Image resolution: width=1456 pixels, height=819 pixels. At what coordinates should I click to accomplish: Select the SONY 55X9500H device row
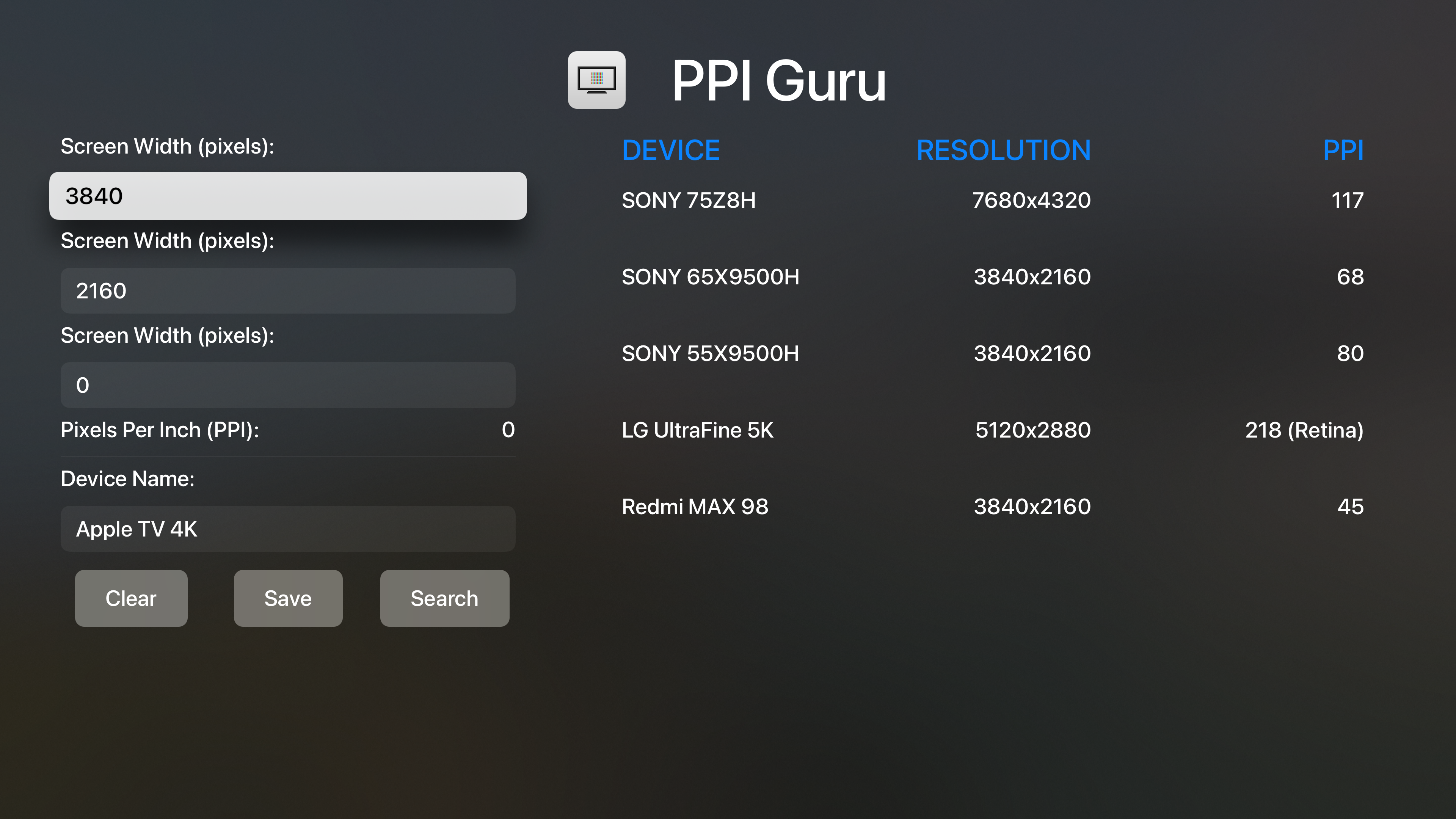click(993, 353)
